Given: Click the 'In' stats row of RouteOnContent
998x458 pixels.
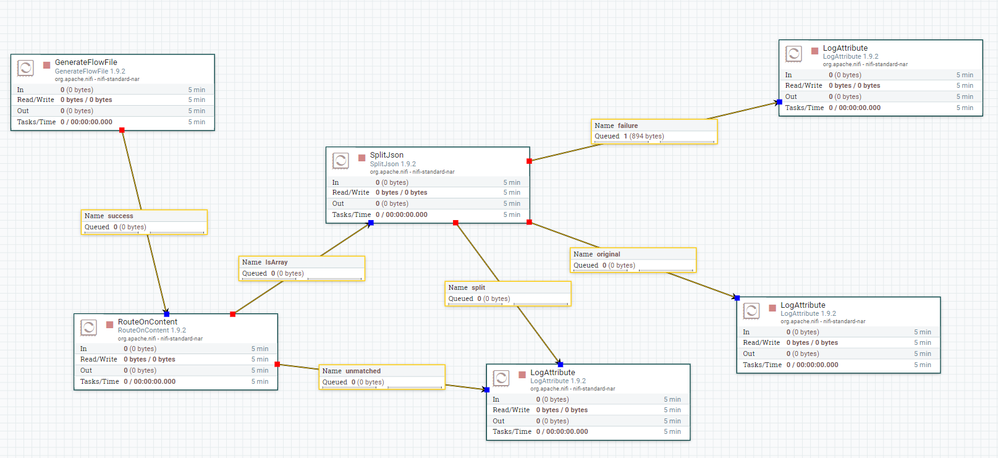Looking at the screenshot, I should (x=176, y=349).
